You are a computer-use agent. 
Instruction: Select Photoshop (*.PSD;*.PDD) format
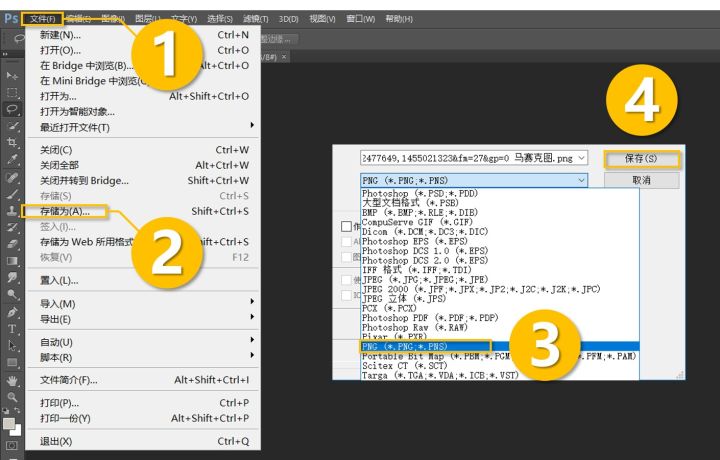500,193
